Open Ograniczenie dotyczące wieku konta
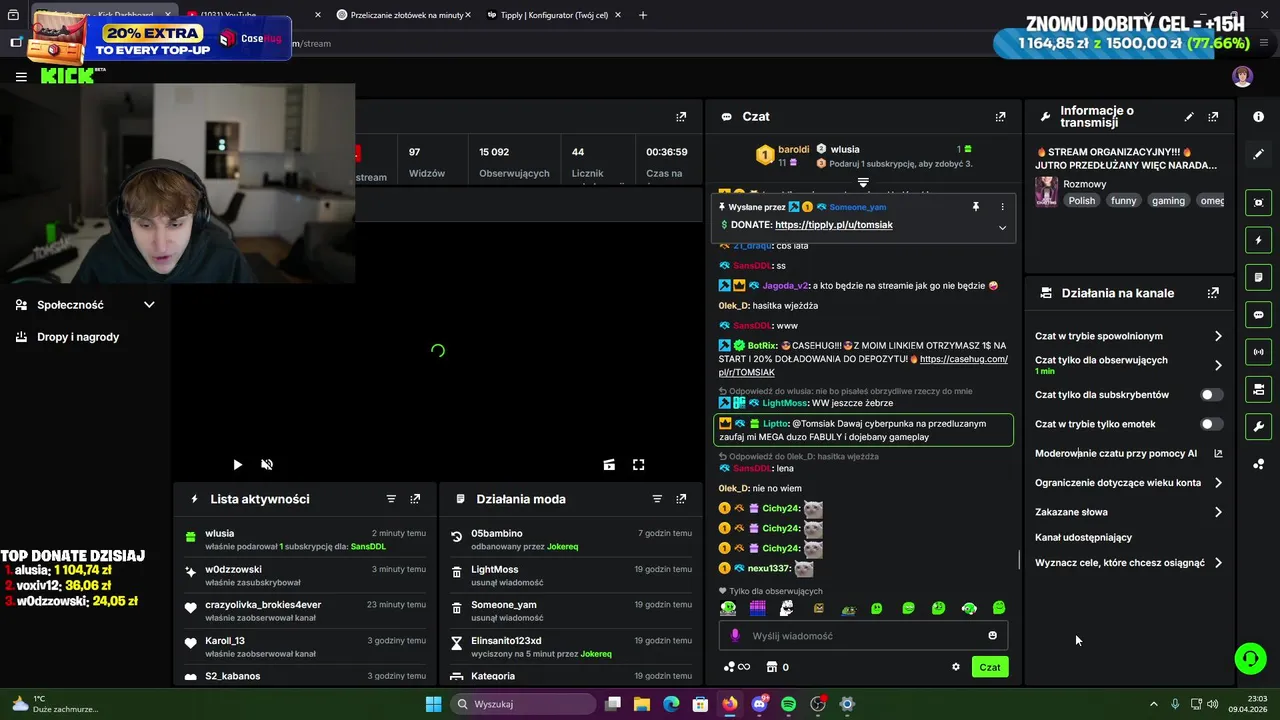Screen dimensions: 1280x720 (1129, 483)
